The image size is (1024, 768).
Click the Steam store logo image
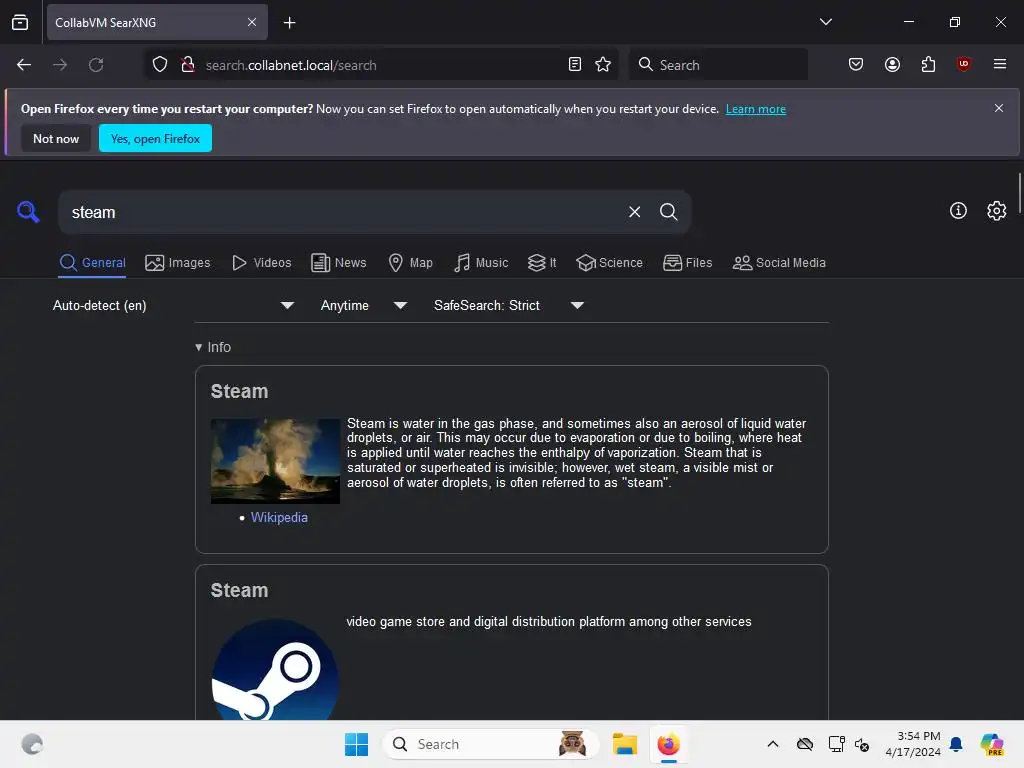point(275,669)
